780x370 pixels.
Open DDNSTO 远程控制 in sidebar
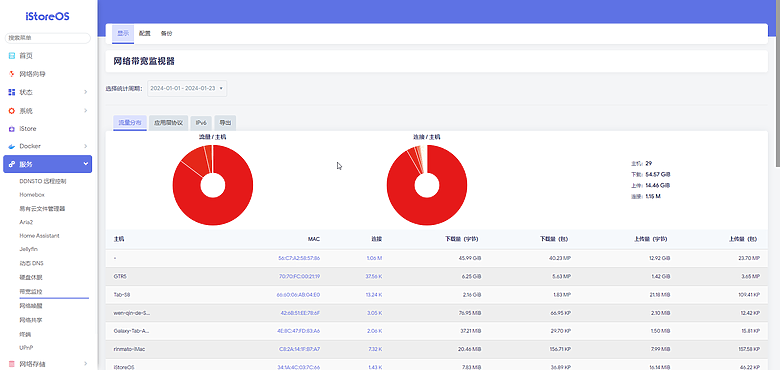pyautogui.click(x=43, y=181)
